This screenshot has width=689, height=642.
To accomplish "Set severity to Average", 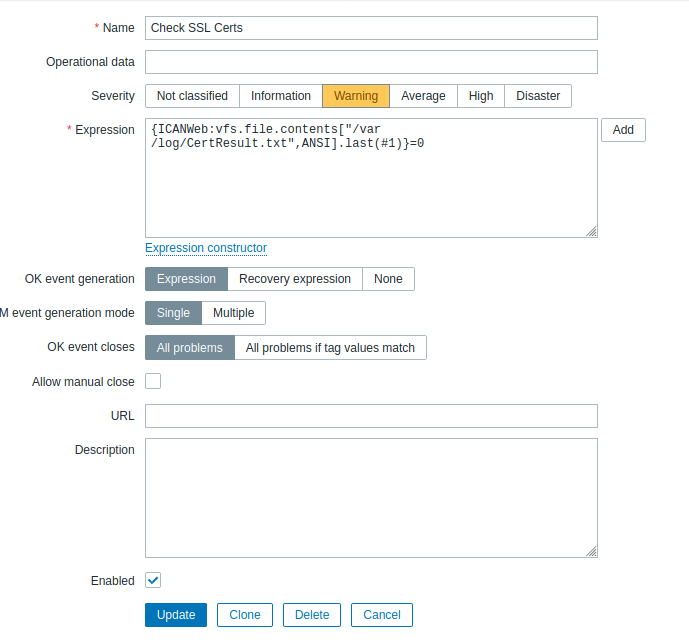I will pos(423,96).
